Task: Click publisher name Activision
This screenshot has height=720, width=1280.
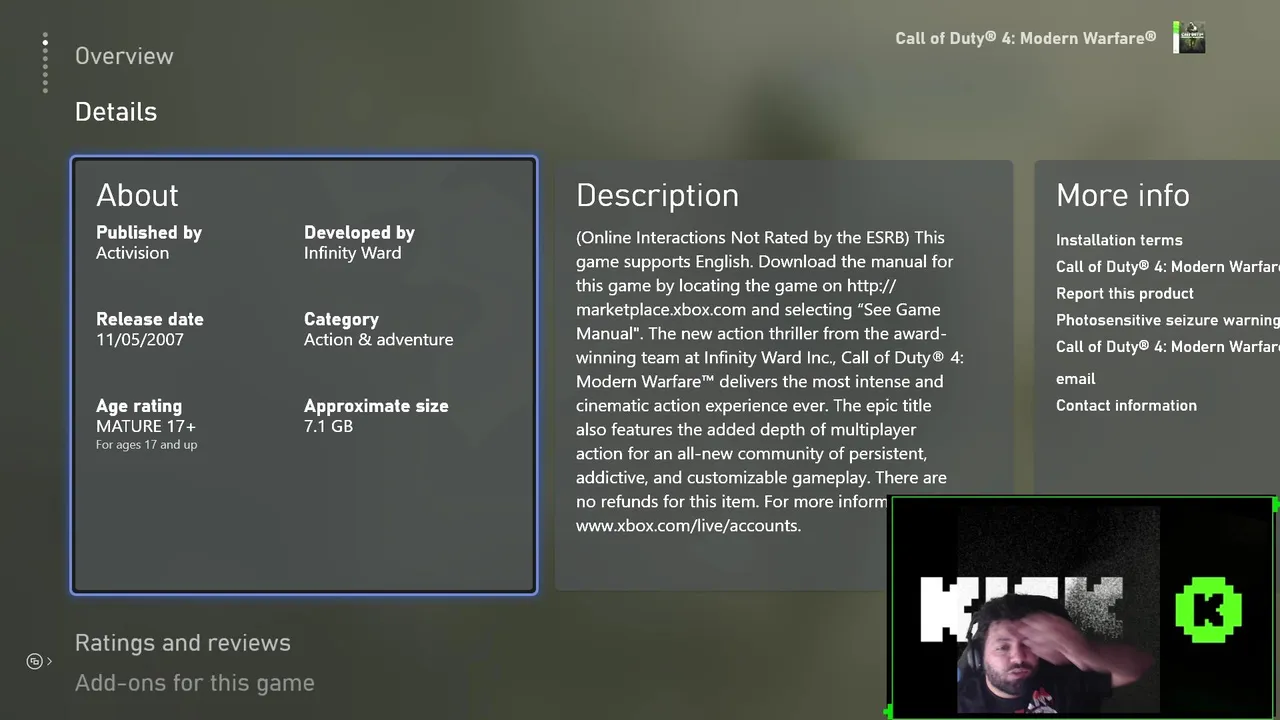Action: click(132, 253)
